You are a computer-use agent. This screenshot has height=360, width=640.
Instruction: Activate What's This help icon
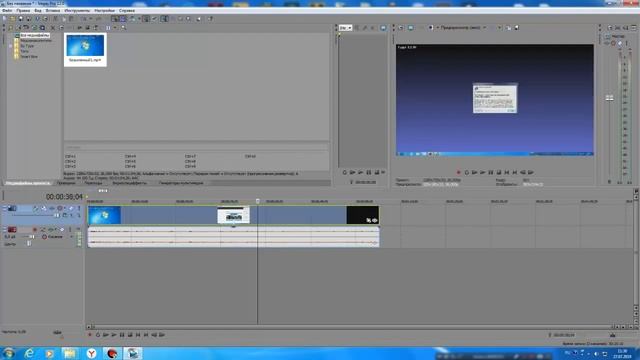(210, 19)
